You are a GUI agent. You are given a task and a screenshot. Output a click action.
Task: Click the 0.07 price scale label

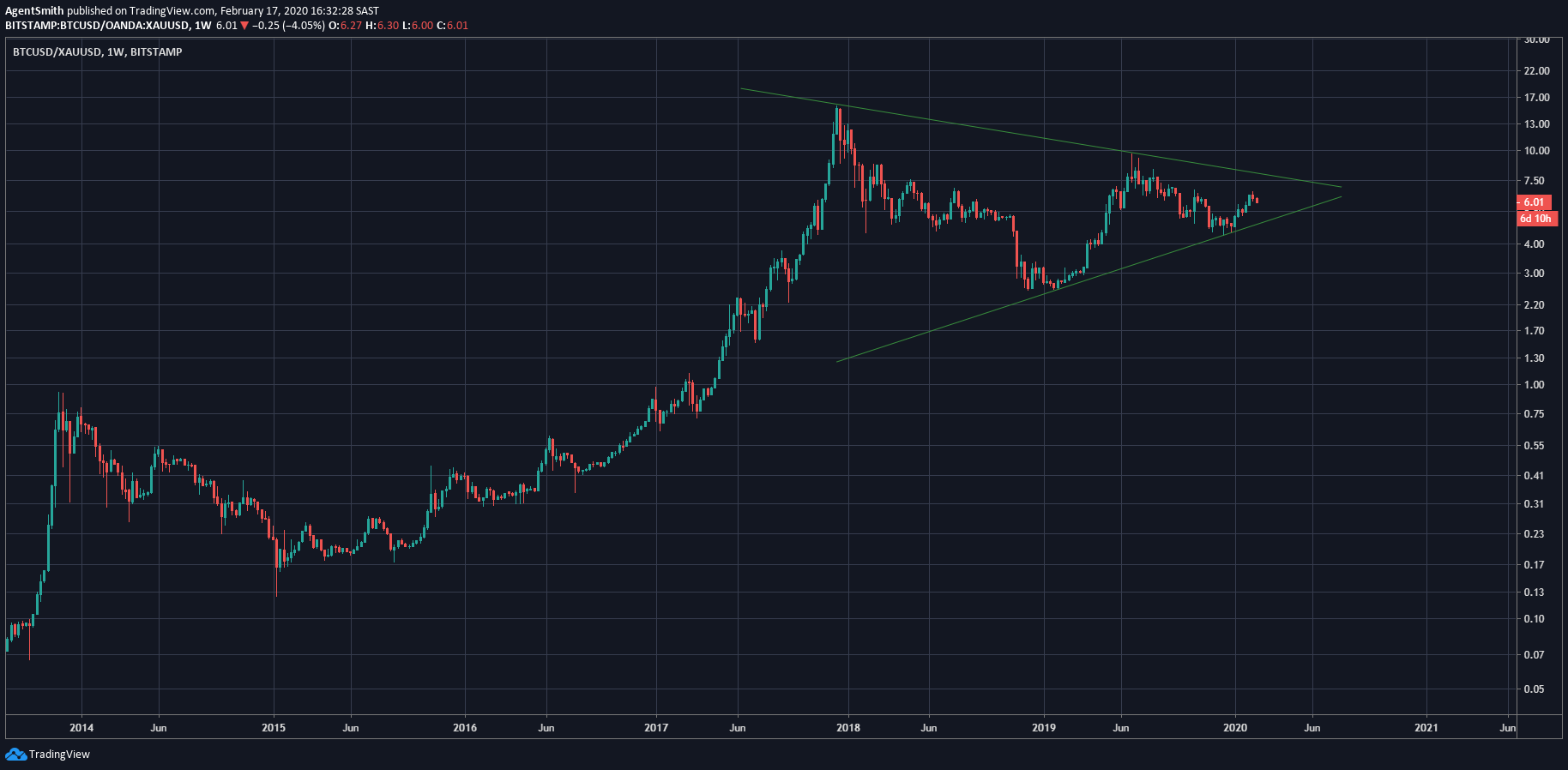point(1535,655)
